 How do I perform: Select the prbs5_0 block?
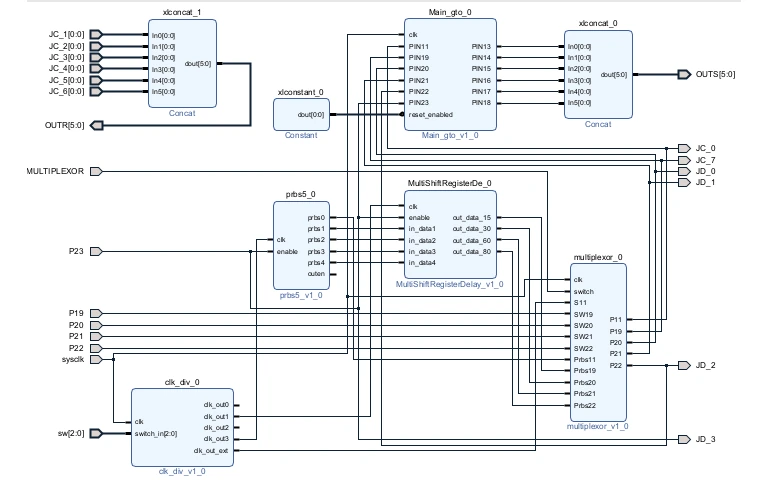(x=301, y=245)
